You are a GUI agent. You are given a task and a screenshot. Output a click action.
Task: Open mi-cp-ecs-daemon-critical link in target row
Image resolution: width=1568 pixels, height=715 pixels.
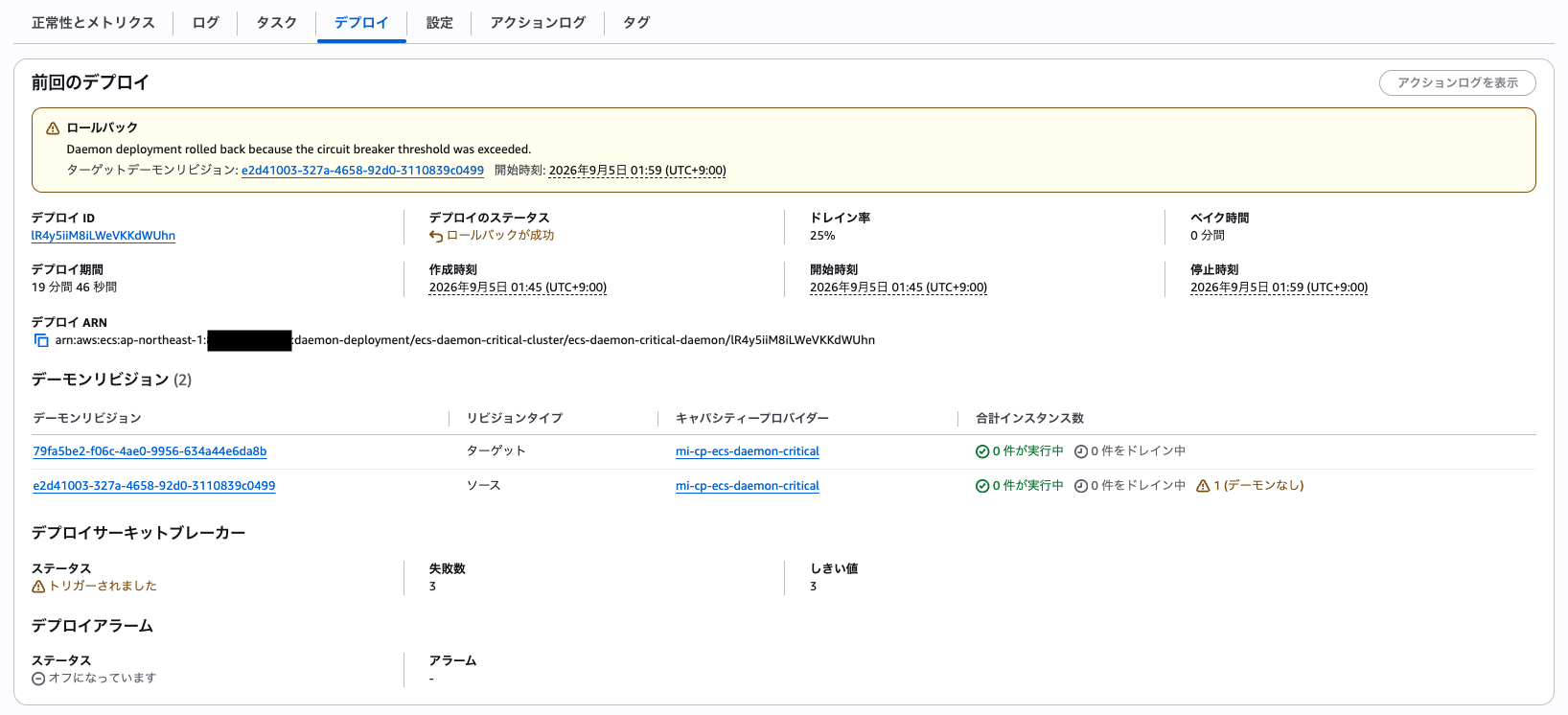[748, 451]
